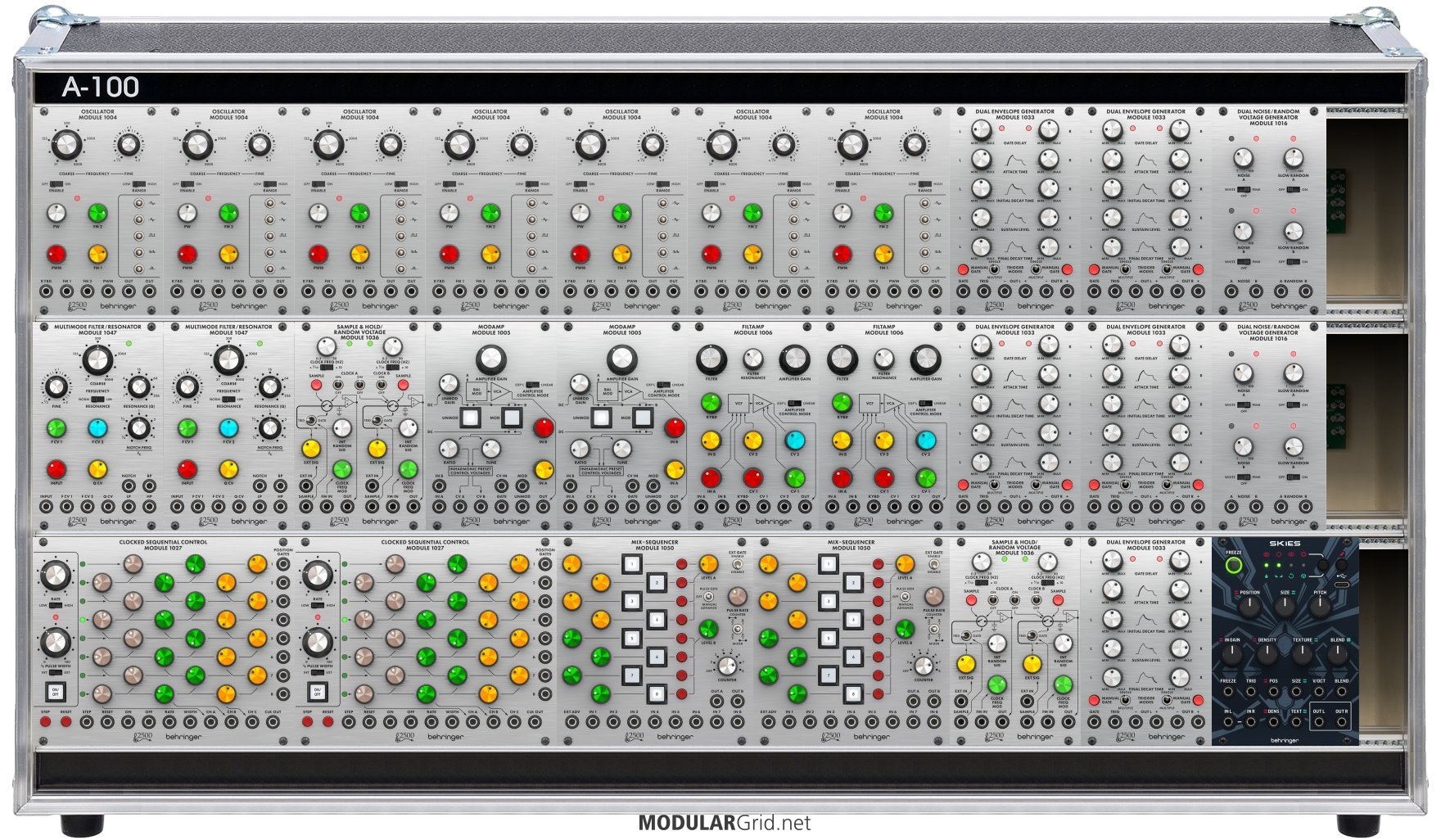Toggle EXT GATE switch on left Mix-Sequencer
Image resolution: width=1450 pixels, height=840 pixels.
click(x=738, y=564)
